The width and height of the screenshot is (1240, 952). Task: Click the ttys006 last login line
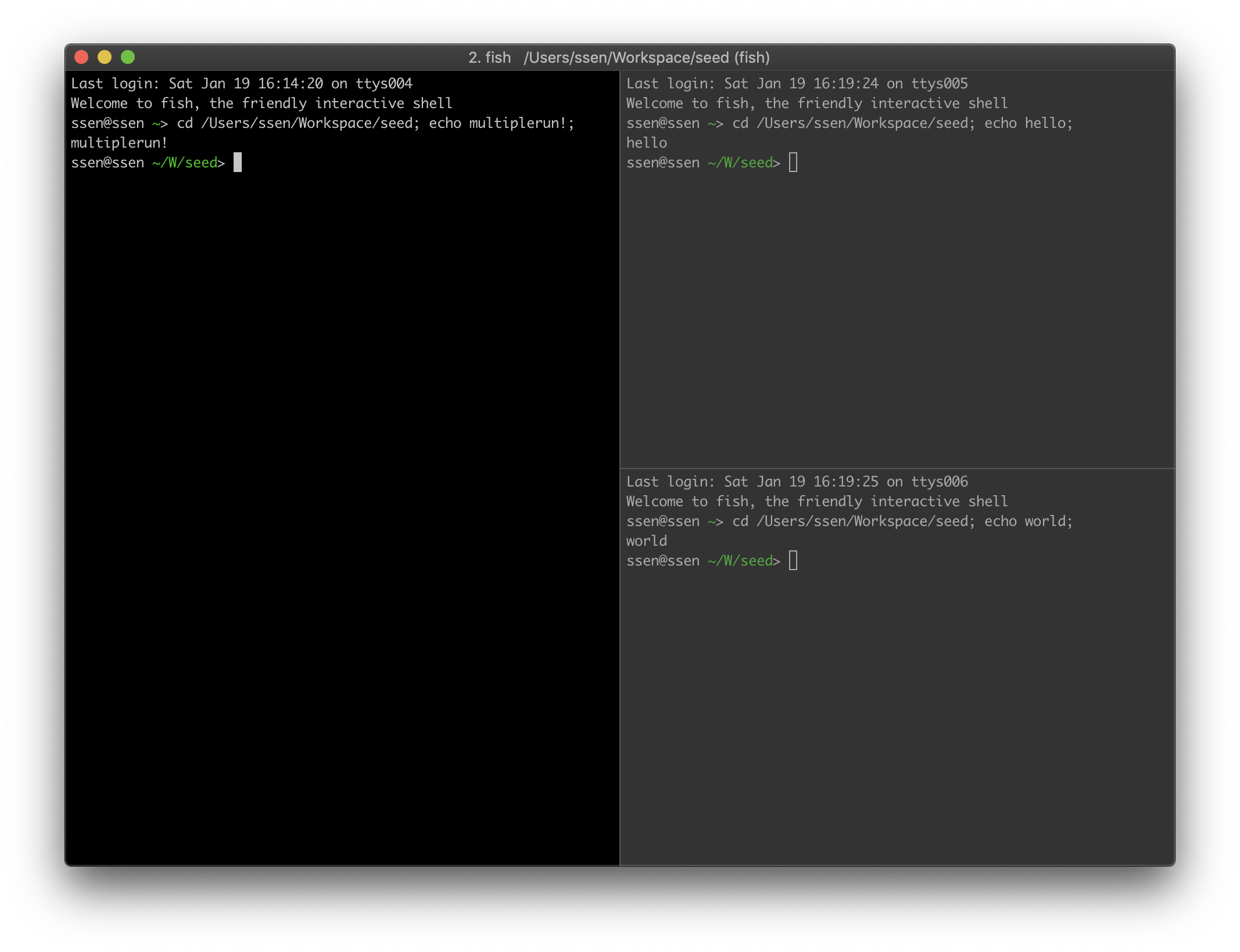tap(797, 482)
